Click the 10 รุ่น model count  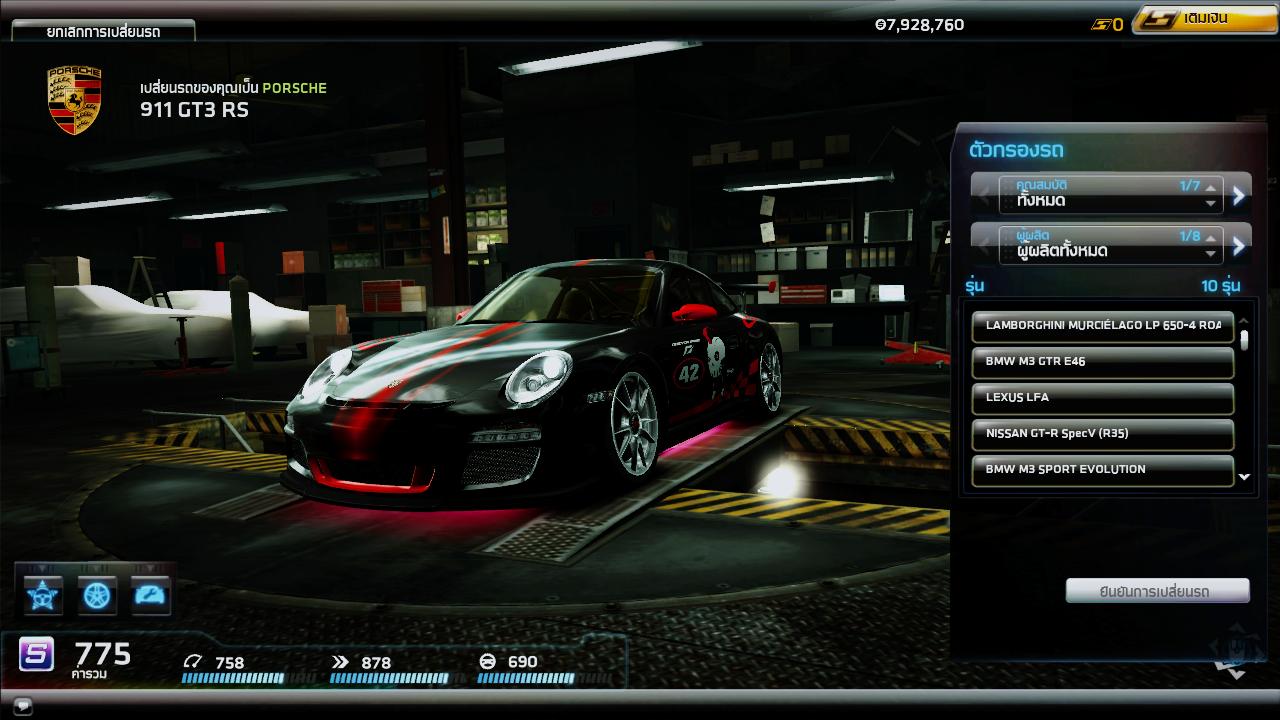[x=1221, y=286]
